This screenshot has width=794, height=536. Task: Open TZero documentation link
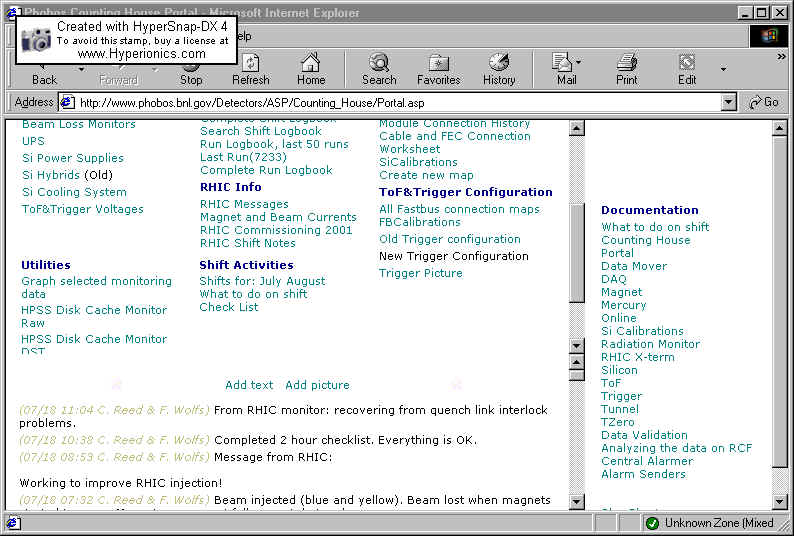point(617,422)
